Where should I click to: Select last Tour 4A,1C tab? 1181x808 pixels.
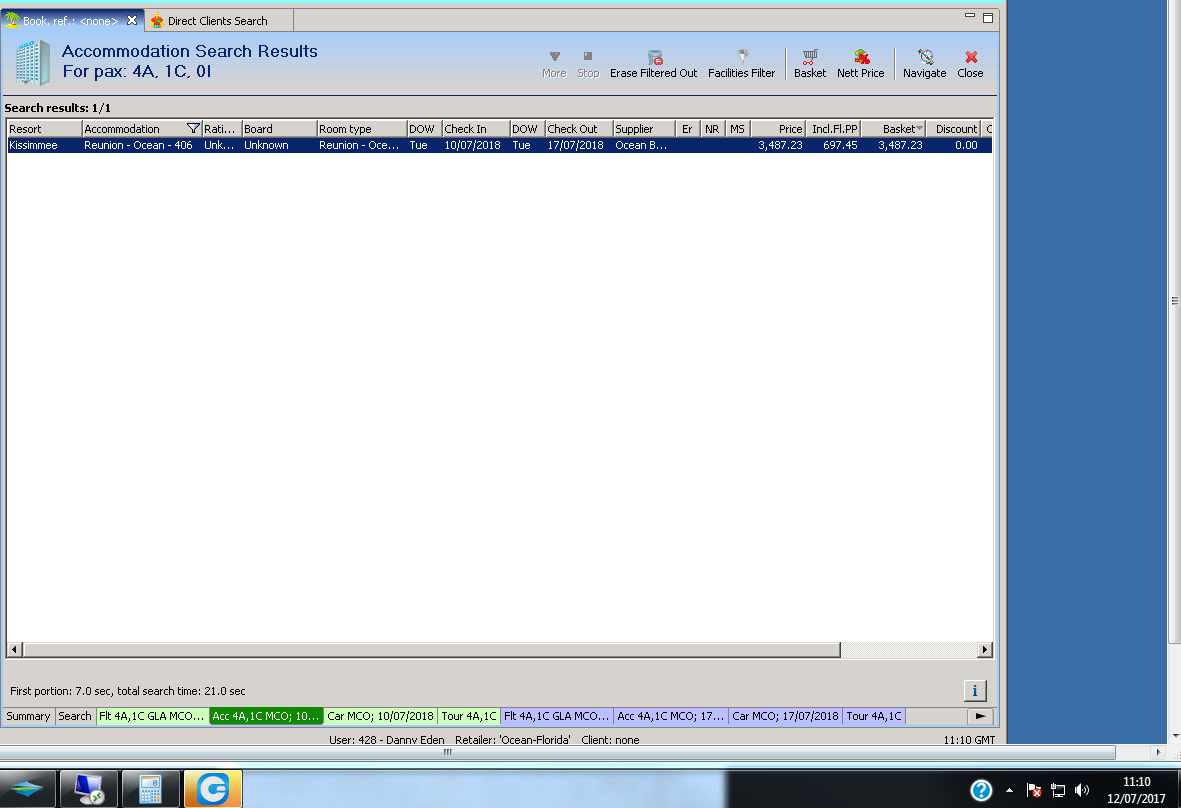click(x=874, y=716)
